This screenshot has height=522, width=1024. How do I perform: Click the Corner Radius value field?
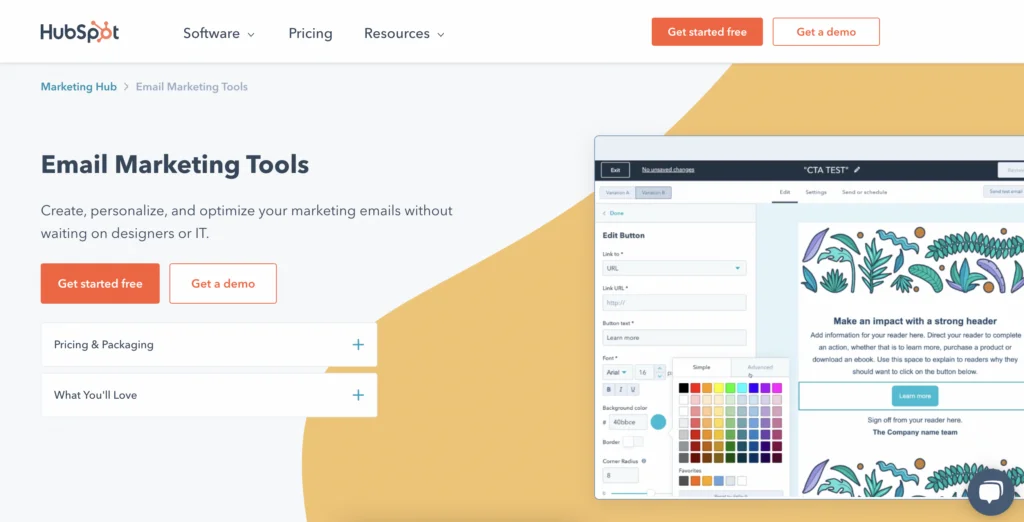pyautogui.click(x=620, y=476)
